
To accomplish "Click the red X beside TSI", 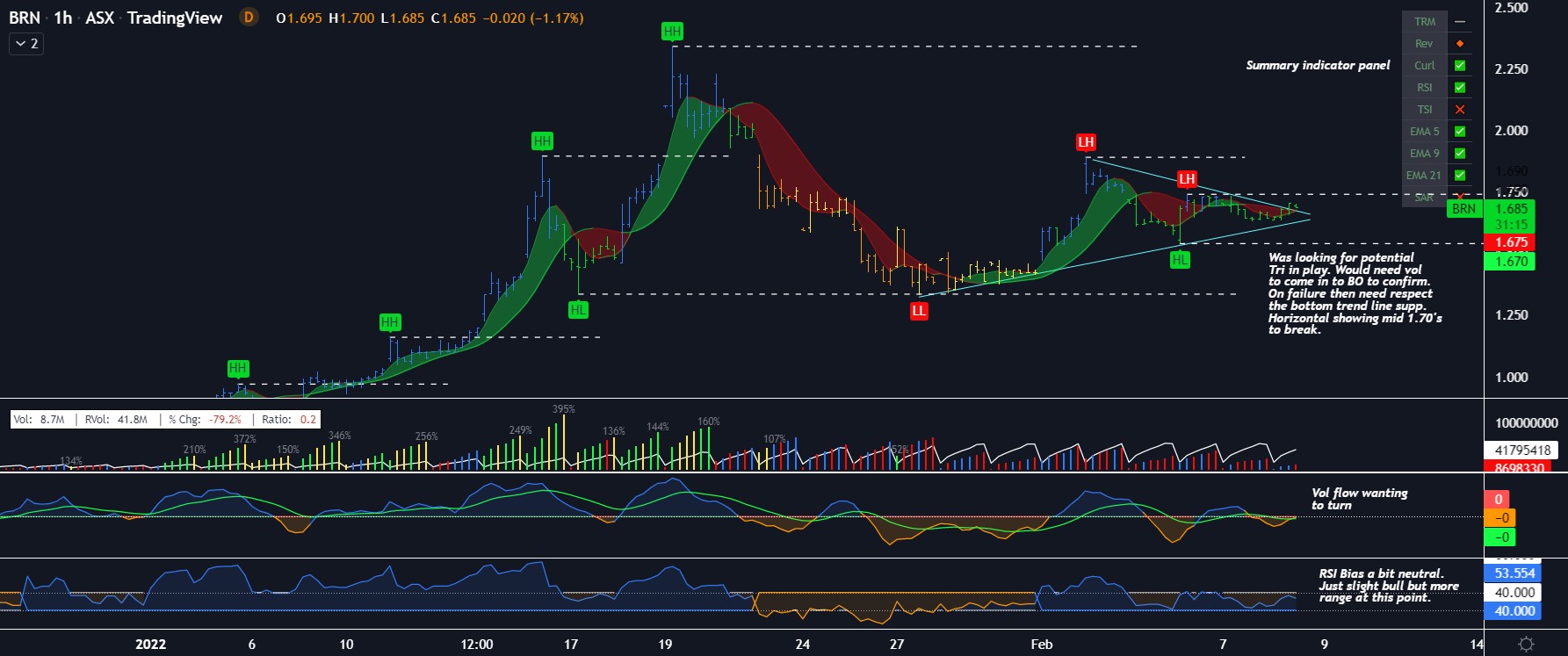I will pos(1460,110).
